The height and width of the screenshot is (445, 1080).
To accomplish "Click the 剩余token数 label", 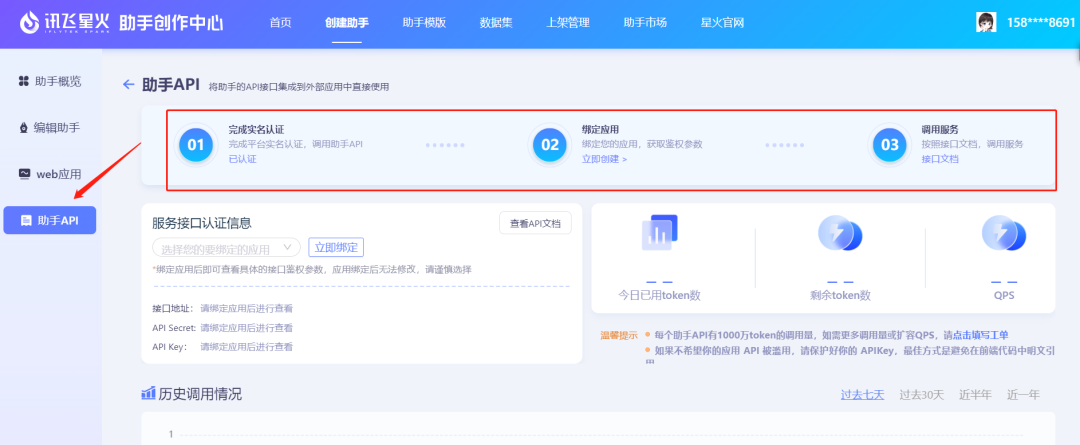I will click(840, 296).
